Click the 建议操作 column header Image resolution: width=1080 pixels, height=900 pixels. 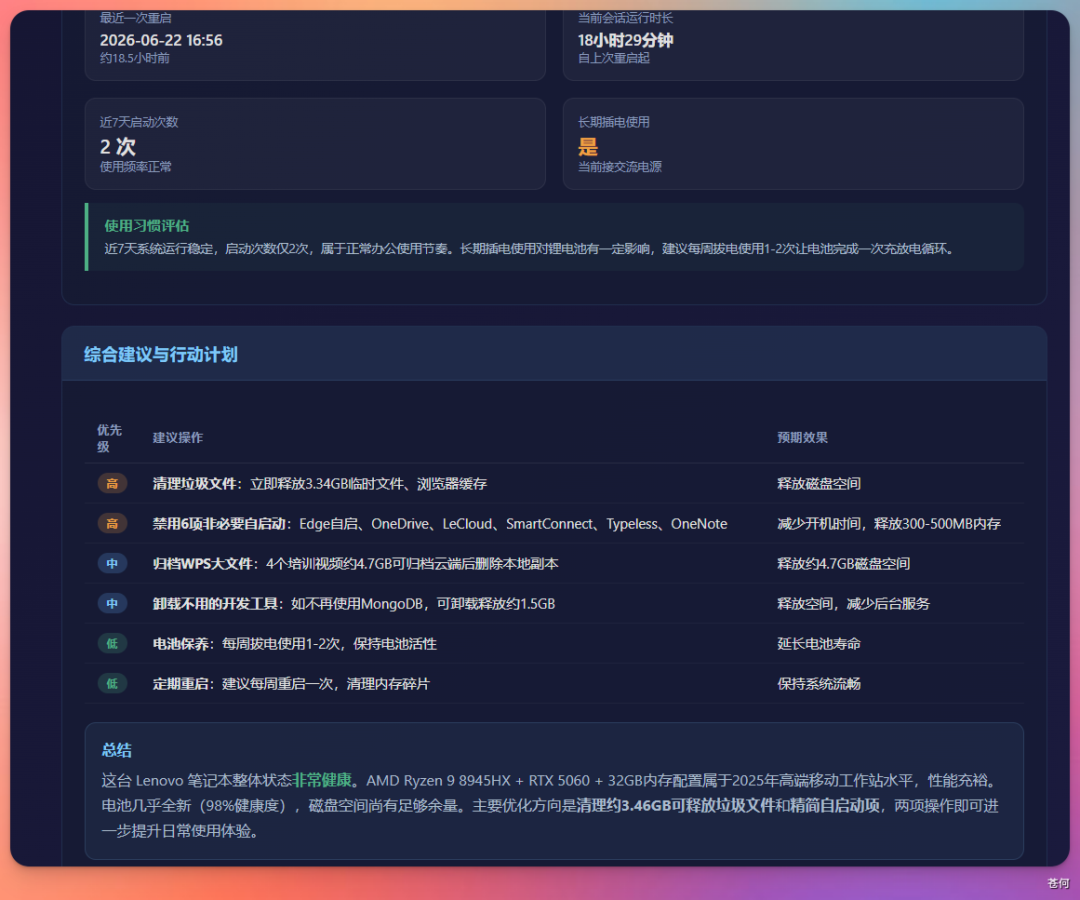178,438
